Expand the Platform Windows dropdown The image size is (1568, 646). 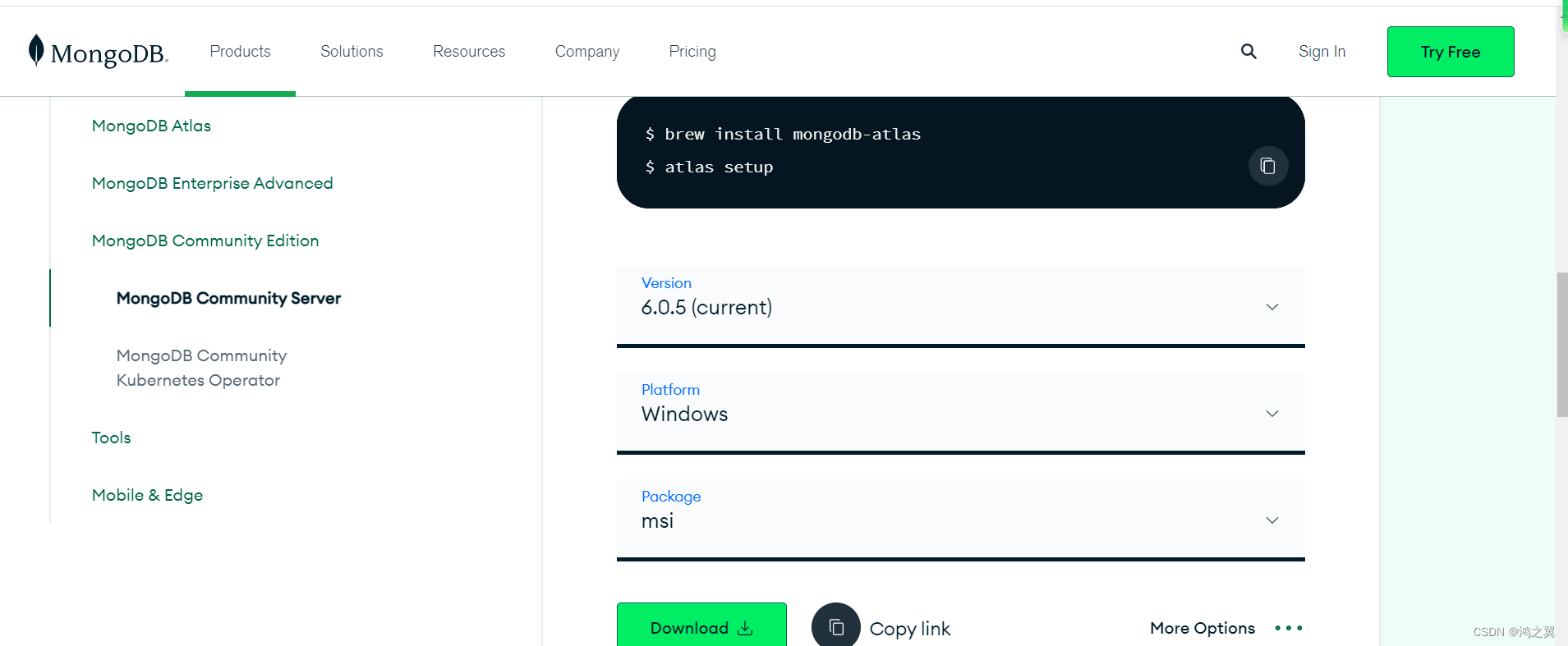point(961,413)
